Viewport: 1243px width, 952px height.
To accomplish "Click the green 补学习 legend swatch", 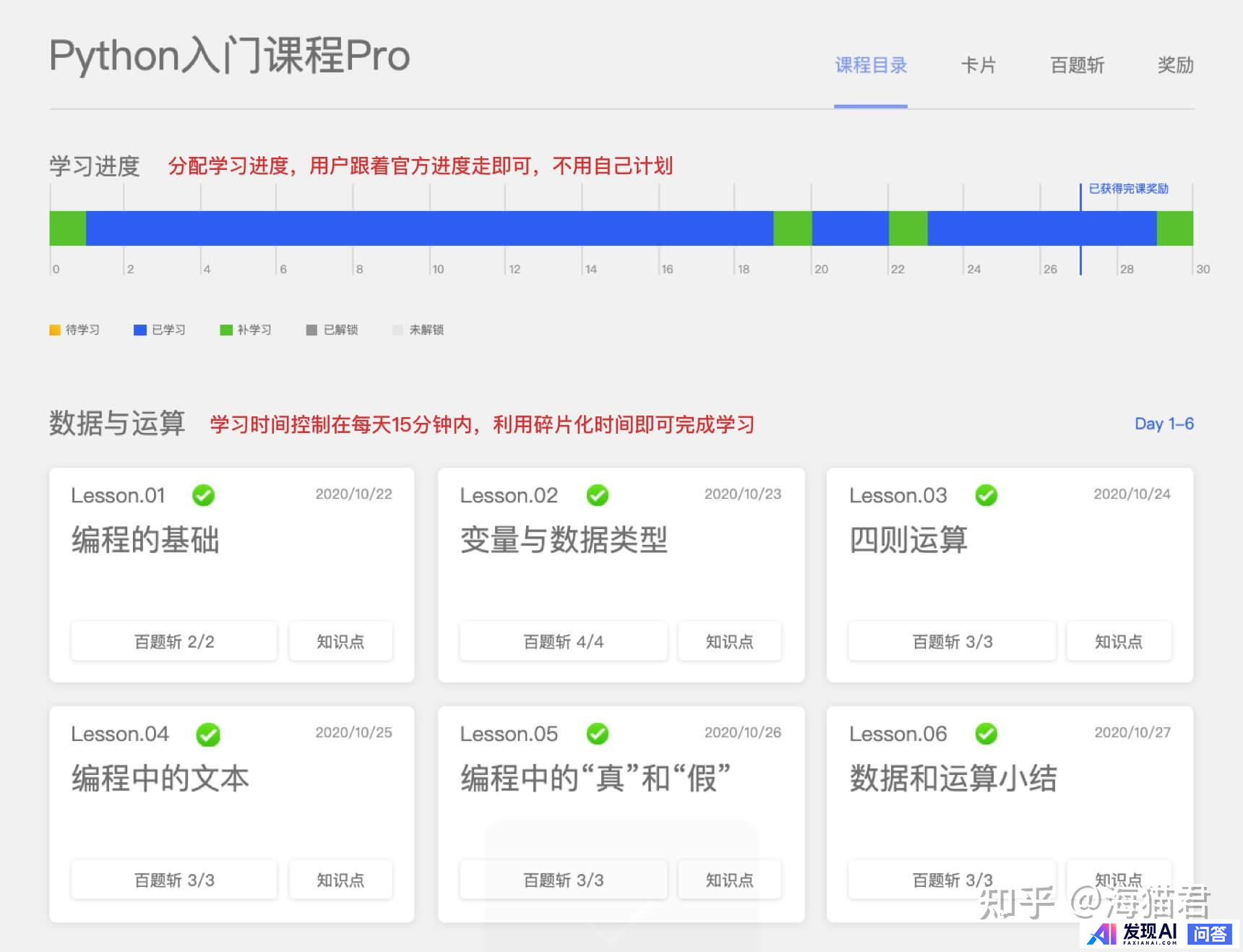I will 226,330.
